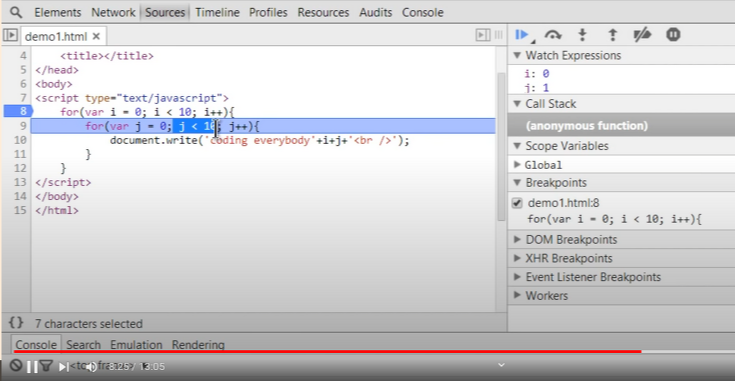The width and height of the screenshot is (735, 381).
Task: Switch to the Network panel
Action: click(x=113, y=12)
